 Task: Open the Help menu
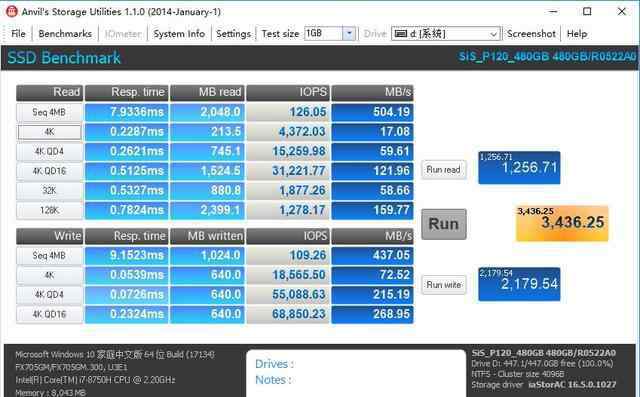point(577,33)
